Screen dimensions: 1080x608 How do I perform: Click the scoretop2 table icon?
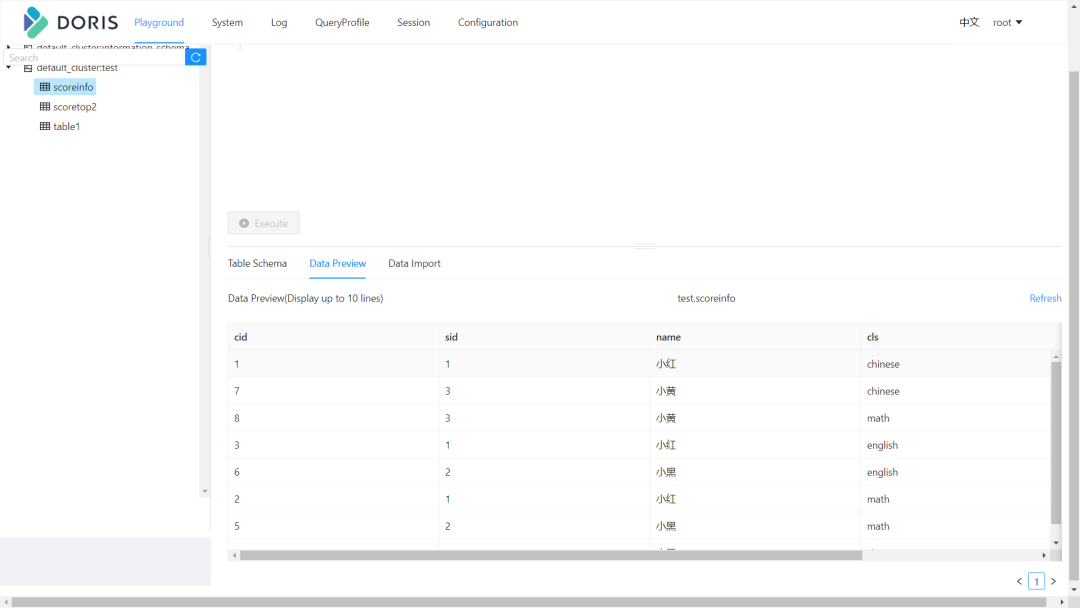click(x=45, y=107)
